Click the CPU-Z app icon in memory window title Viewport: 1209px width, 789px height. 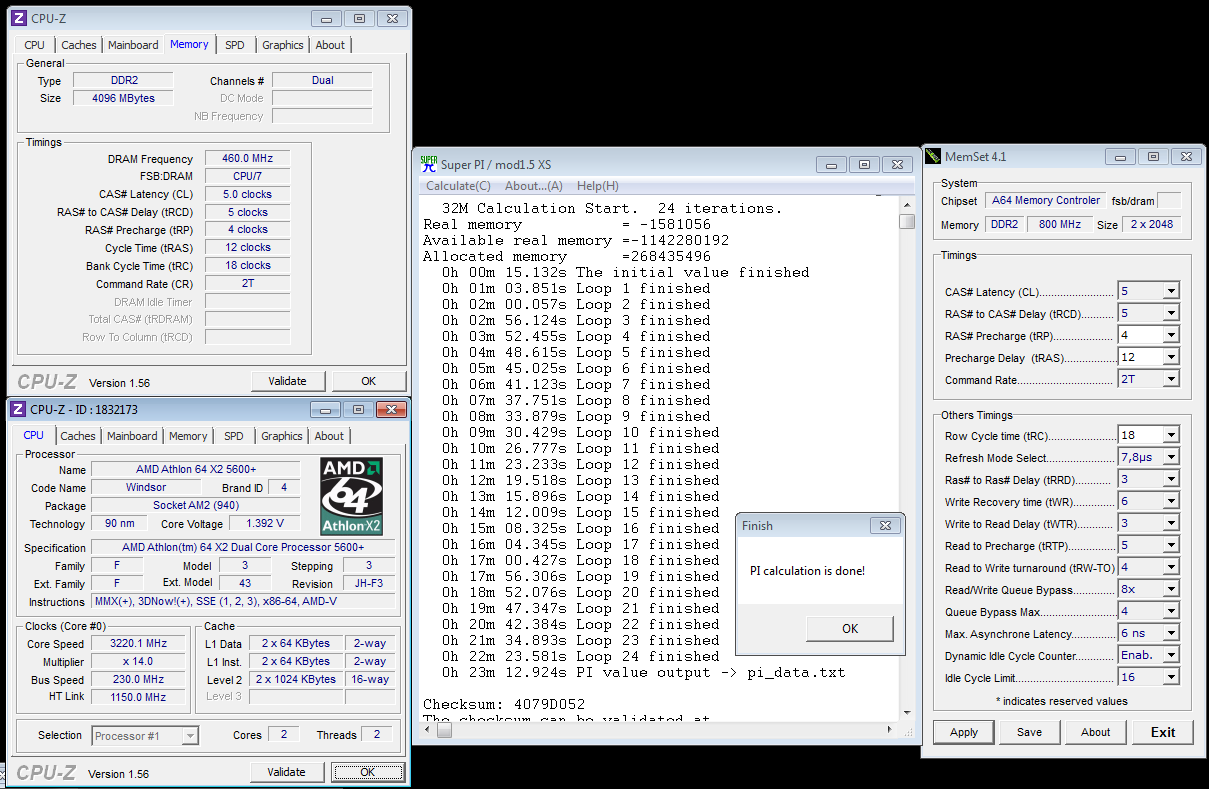(19, 18)
